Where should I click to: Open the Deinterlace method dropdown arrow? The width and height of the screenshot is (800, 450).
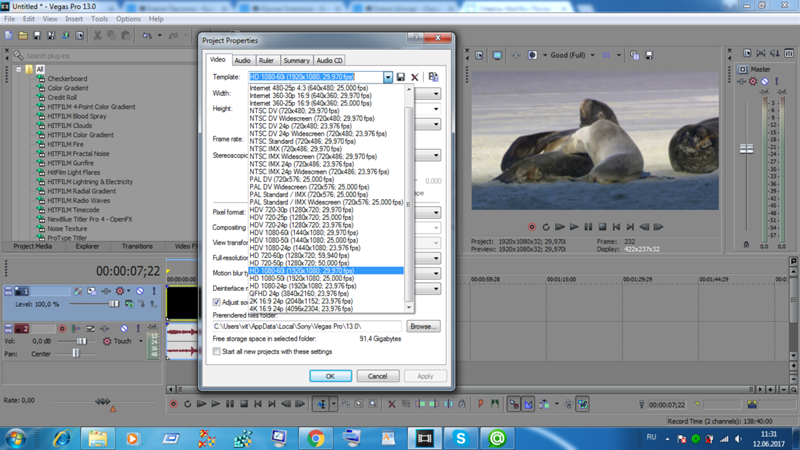point(436,289)
